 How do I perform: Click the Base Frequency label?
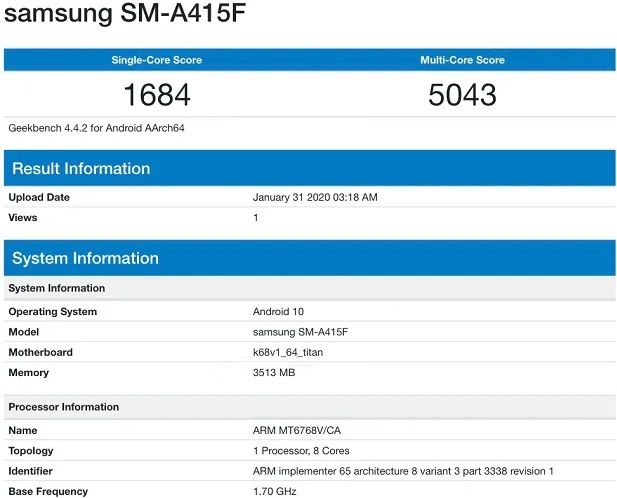point(48,491)
